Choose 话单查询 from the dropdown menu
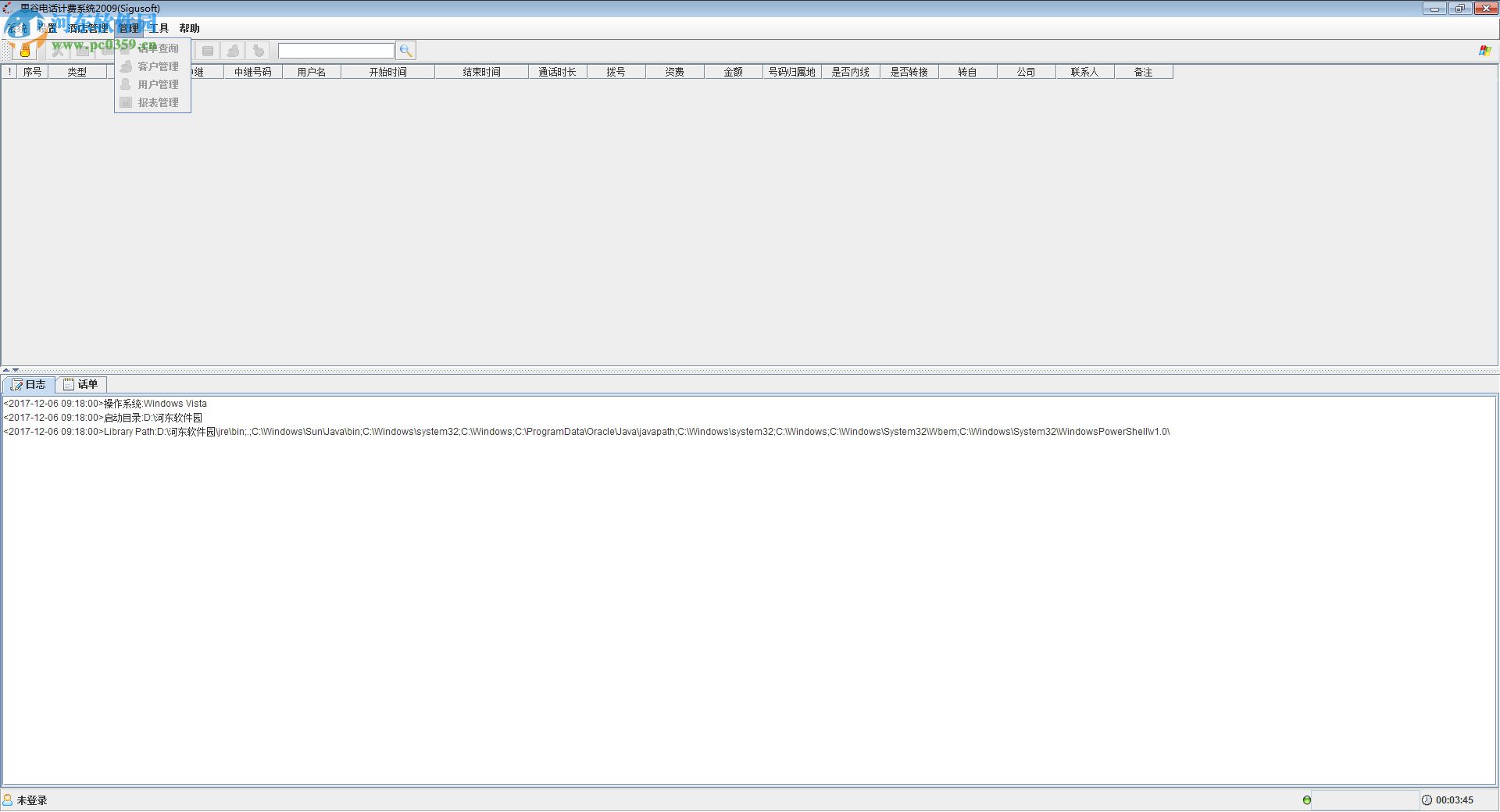The height and width of the screenshot is (812, 1500). (153, 48)
